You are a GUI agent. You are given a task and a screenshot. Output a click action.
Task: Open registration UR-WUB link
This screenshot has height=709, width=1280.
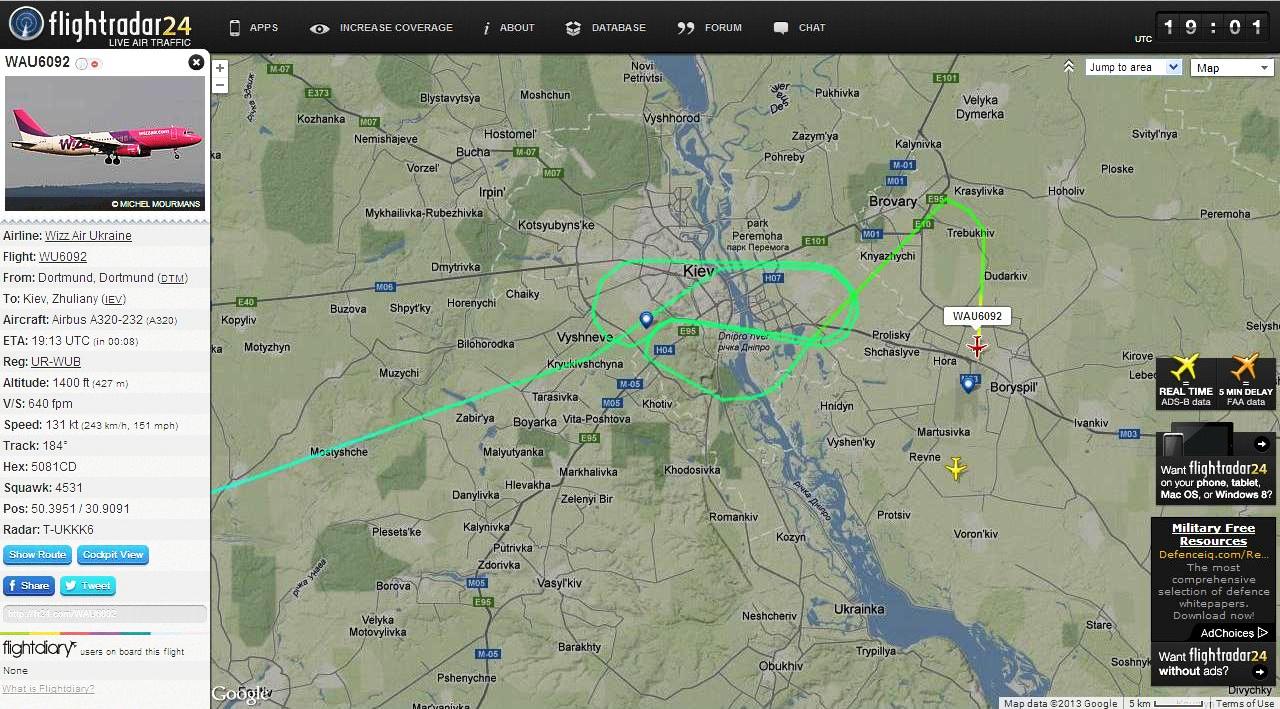pyautogui.click(x=56, y=362)
